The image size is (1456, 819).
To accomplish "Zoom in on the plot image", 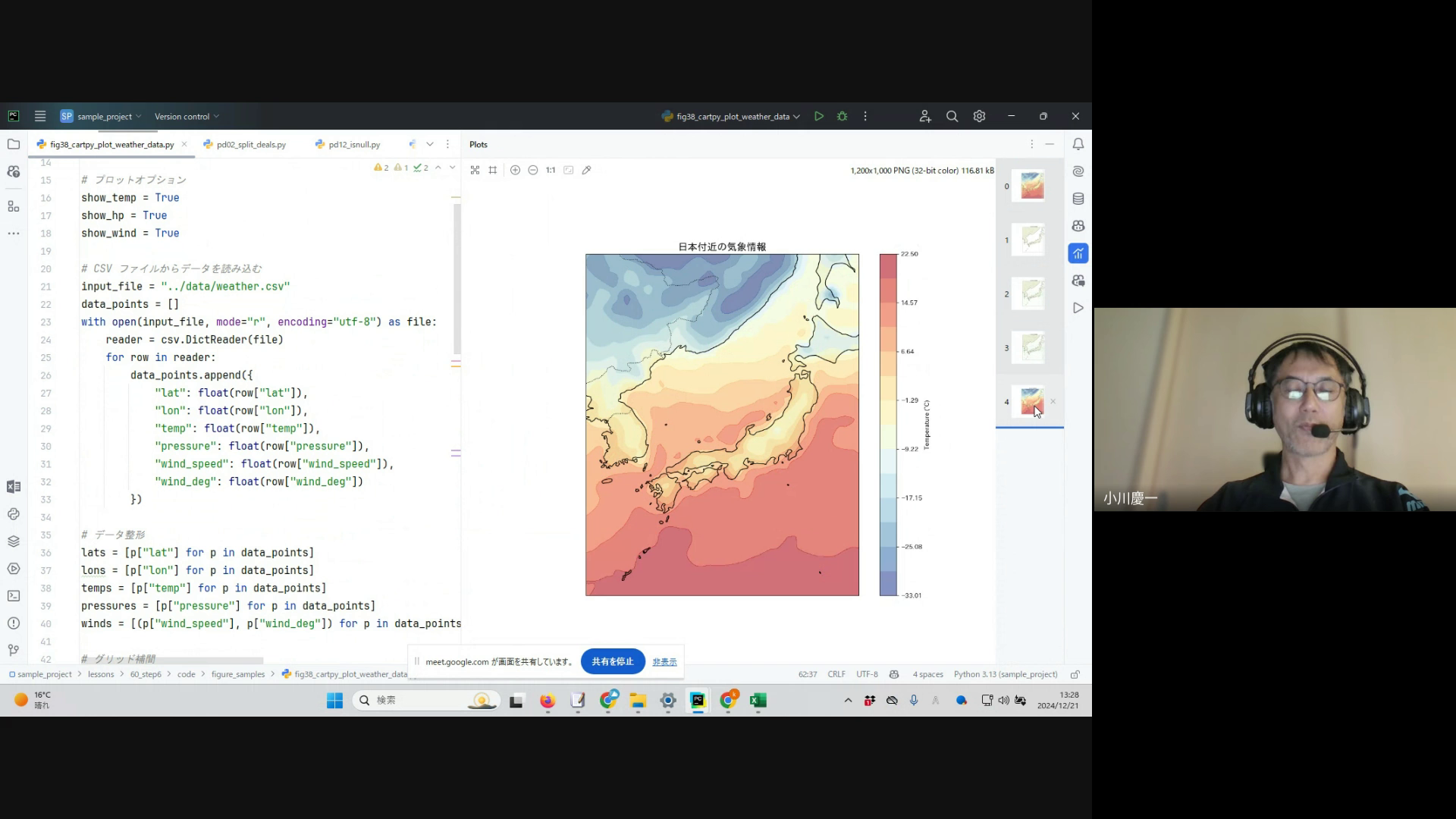I will tap(515, 170).
